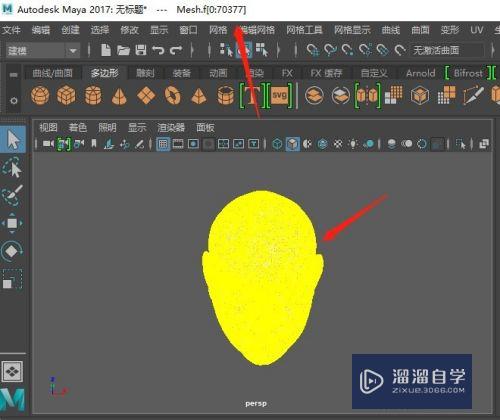Viewport: 500px width, 420px height.
Task: Open the 创建 menu
Action: click(70, 30)
